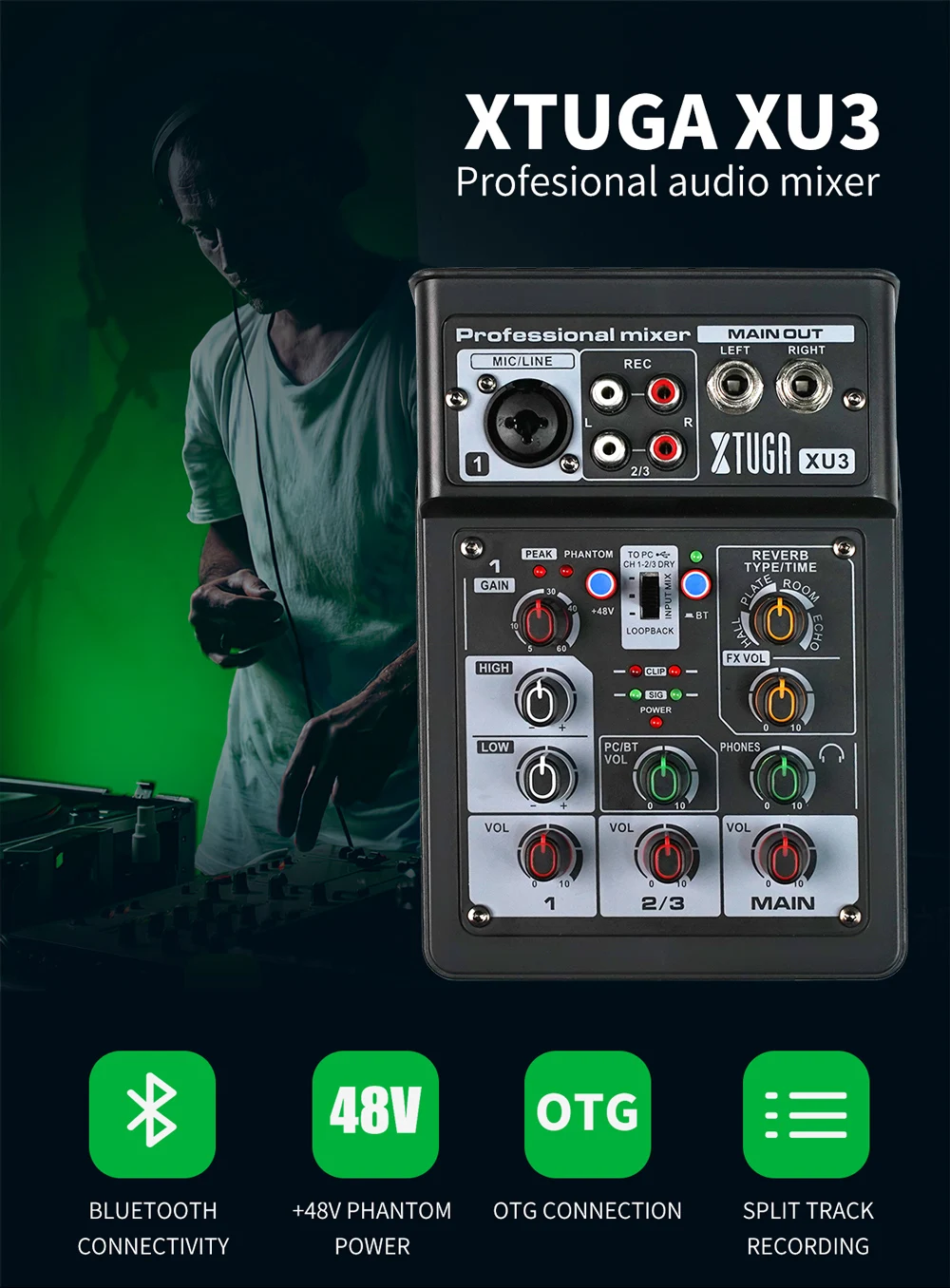
Task: Click the XTUGA XU3 headline
Action: point(672,123)
